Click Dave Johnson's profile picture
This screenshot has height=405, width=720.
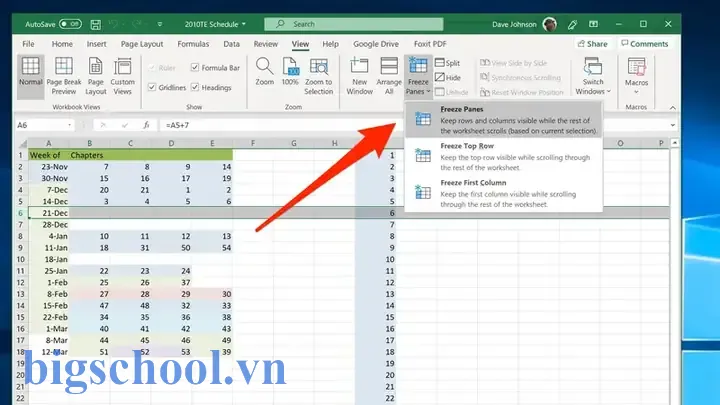(550, 24)
